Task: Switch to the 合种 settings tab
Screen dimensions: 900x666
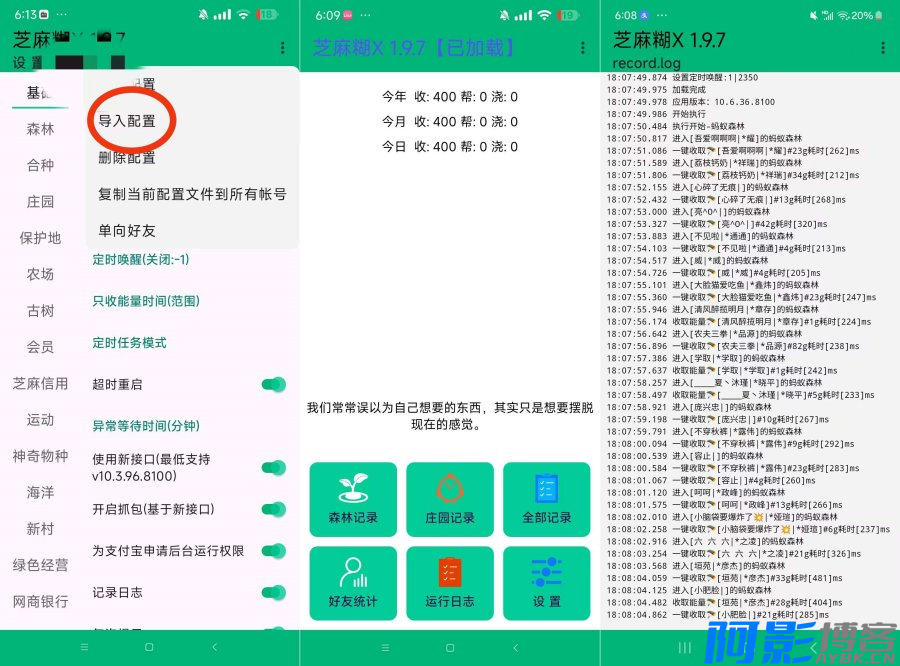Action: click(40, 165)
